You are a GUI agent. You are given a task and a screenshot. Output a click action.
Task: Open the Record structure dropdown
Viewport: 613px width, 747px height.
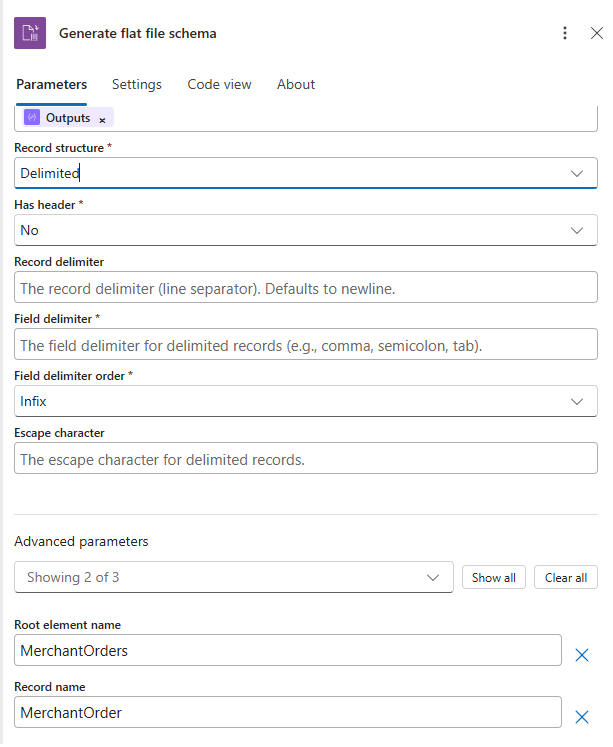[306, 173]
